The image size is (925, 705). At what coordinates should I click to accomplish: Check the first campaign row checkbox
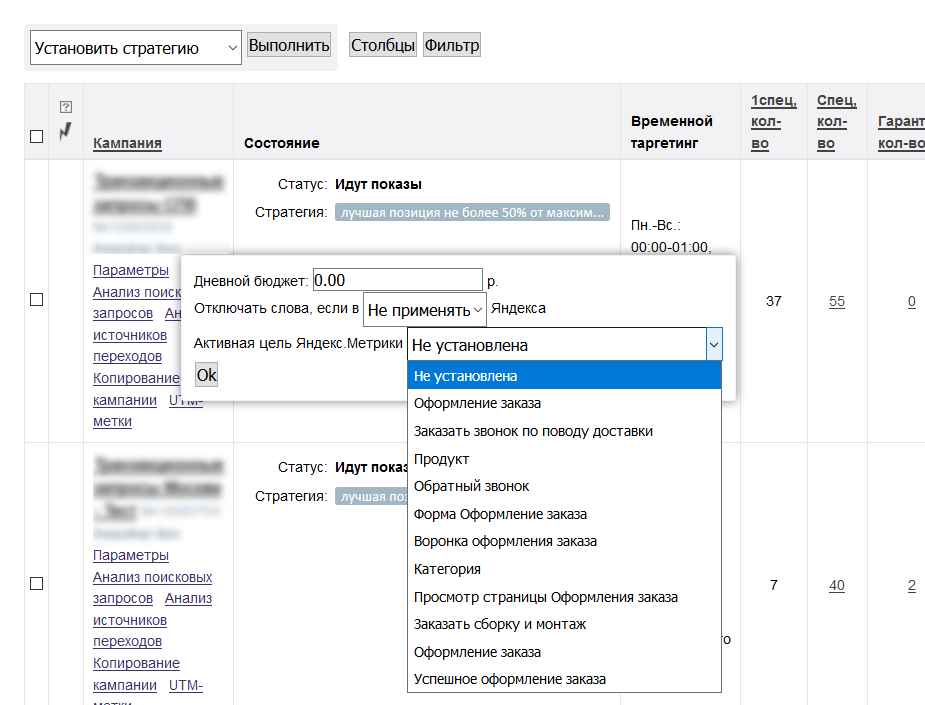(x=37, y=300)
